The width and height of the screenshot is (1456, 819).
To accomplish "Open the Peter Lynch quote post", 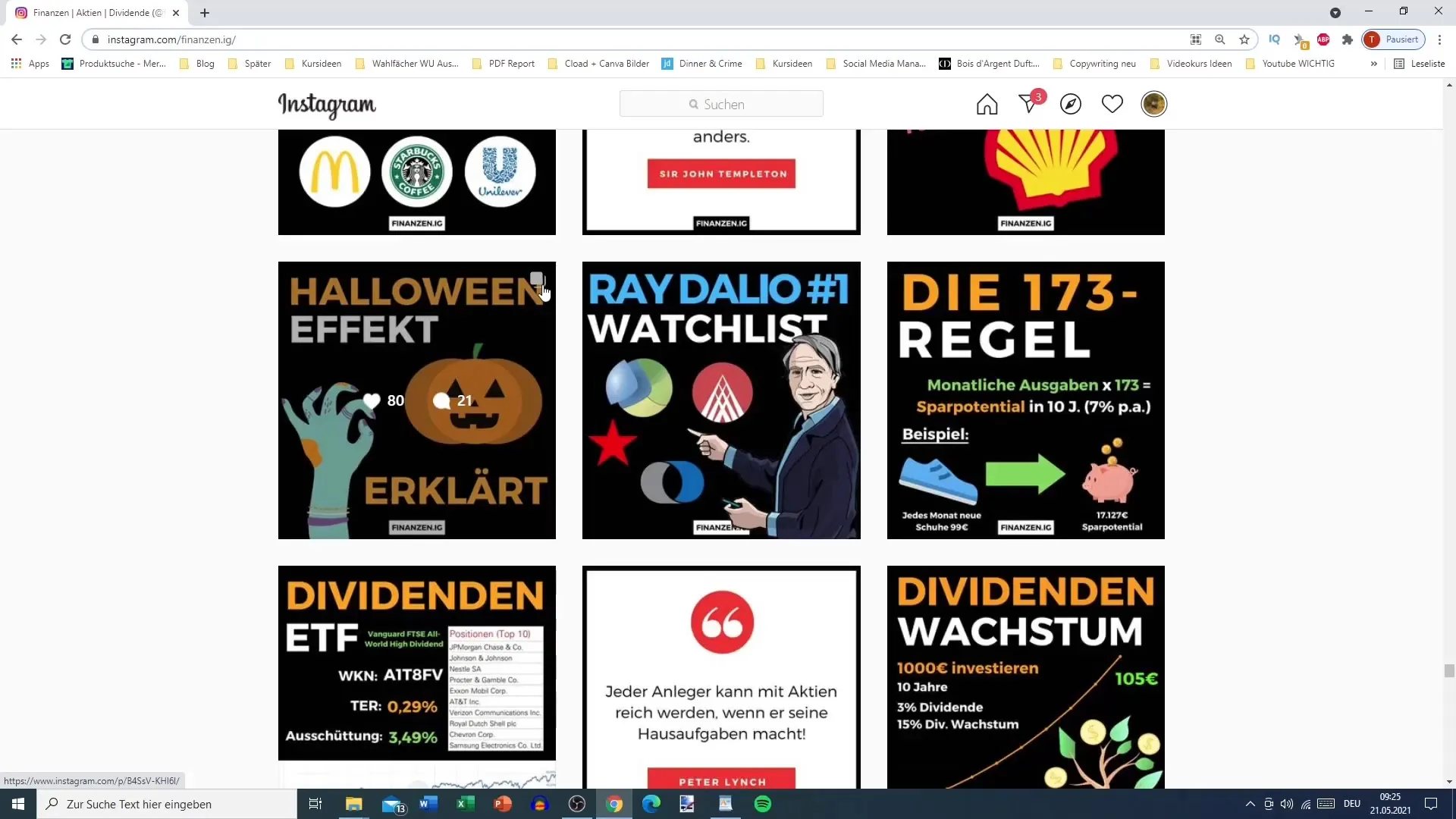I will click(x=721, y=677).
